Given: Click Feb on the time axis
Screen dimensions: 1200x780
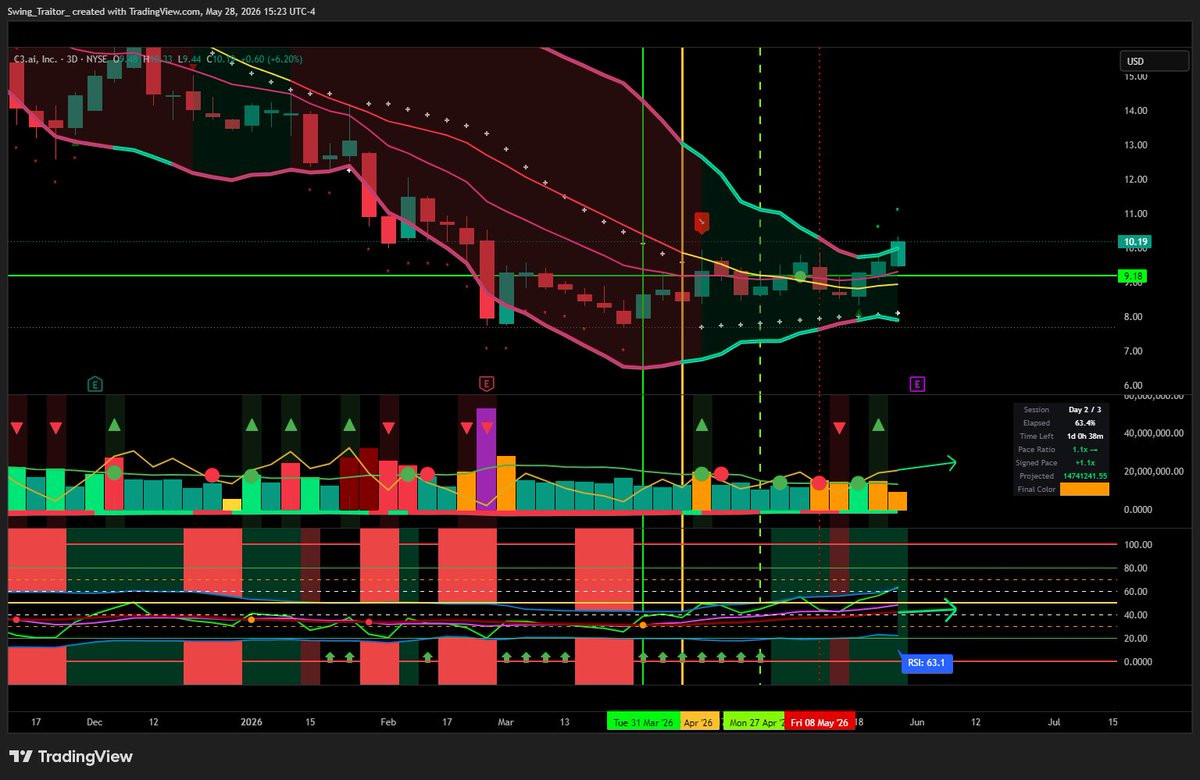Looking at the screenshot, I should [x=388, y=721].
